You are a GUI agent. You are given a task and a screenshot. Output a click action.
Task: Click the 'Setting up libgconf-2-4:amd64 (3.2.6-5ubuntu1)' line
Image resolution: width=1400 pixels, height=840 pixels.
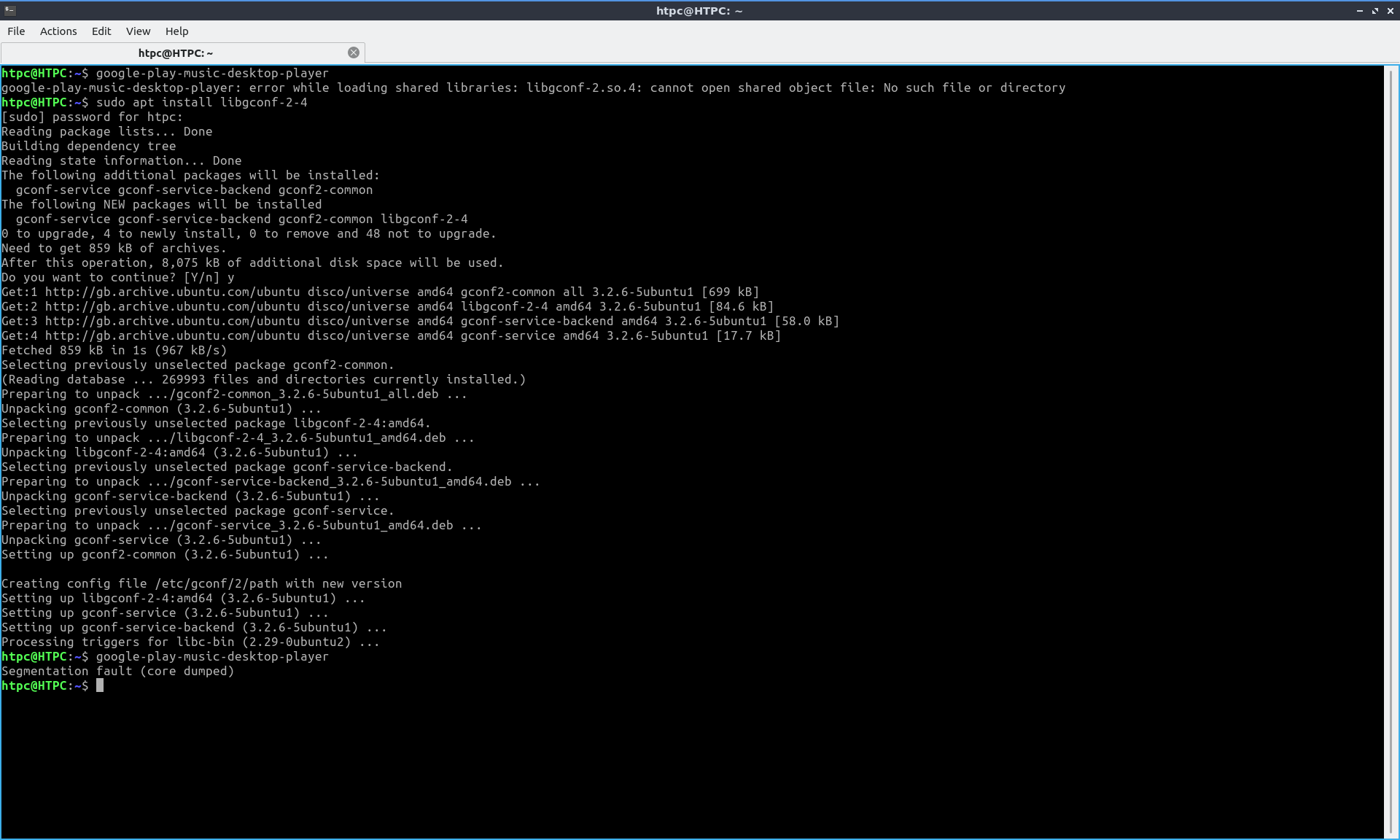(184, 598)
